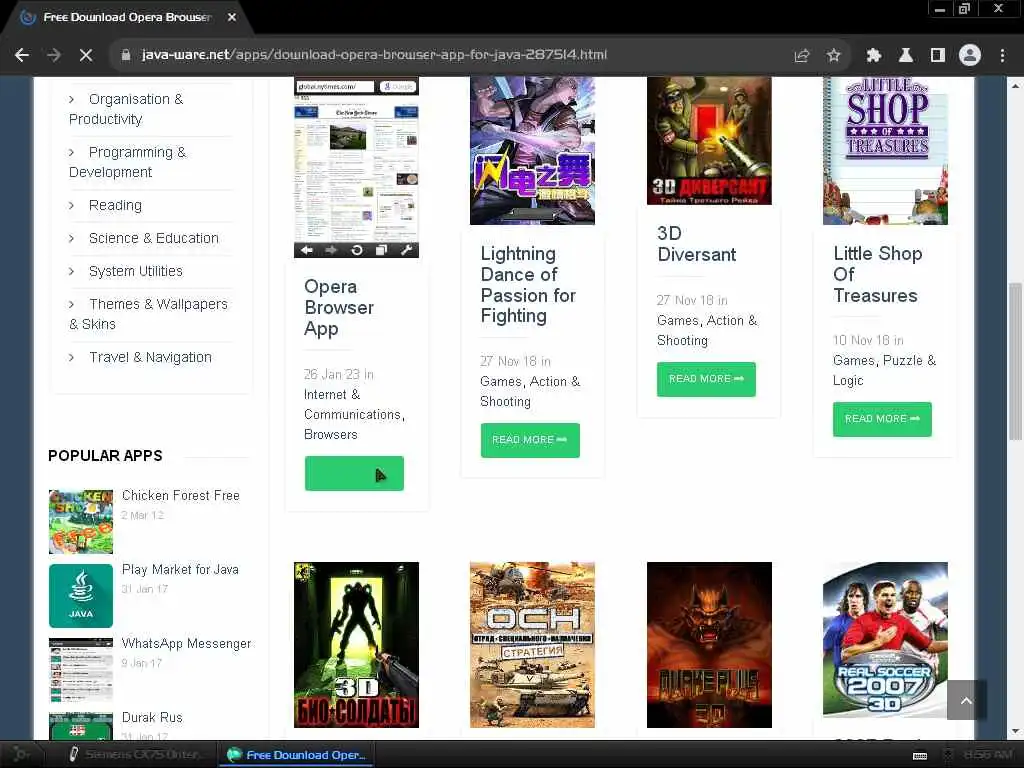The image size is (1024, 768).
Task: Open the Science & Education category
Action: point(153,238)
